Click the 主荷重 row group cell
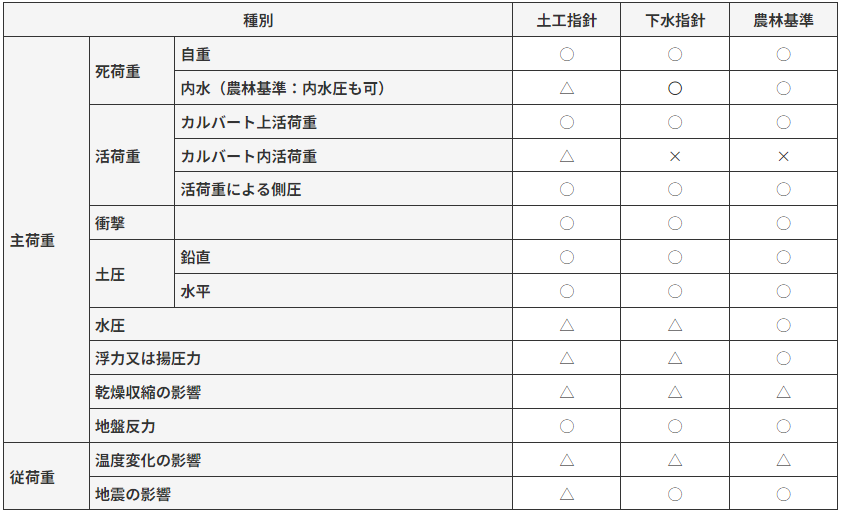The width and height of the screenshot is (841, 511). pos(47,240)
